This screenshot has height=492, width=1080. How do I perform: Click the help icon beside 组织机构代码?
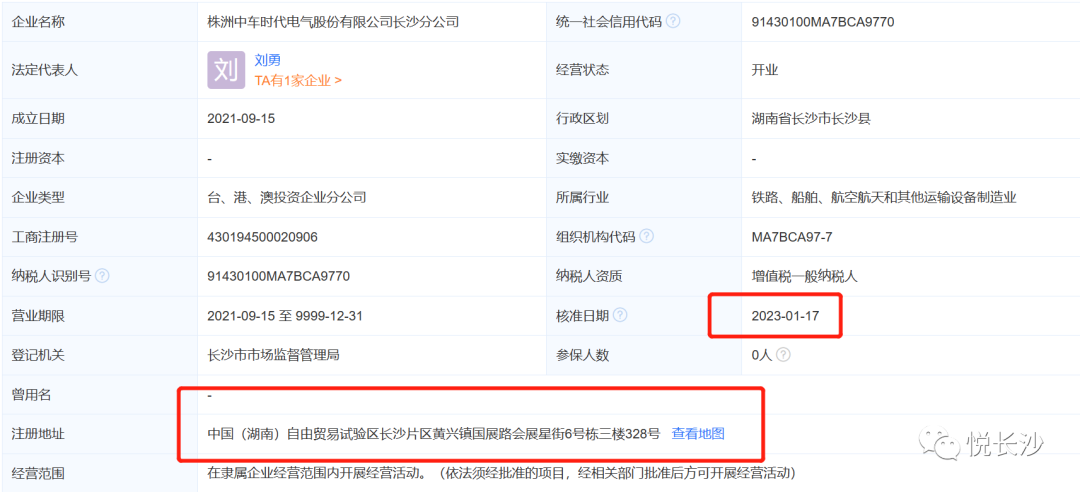coord(646,237)
